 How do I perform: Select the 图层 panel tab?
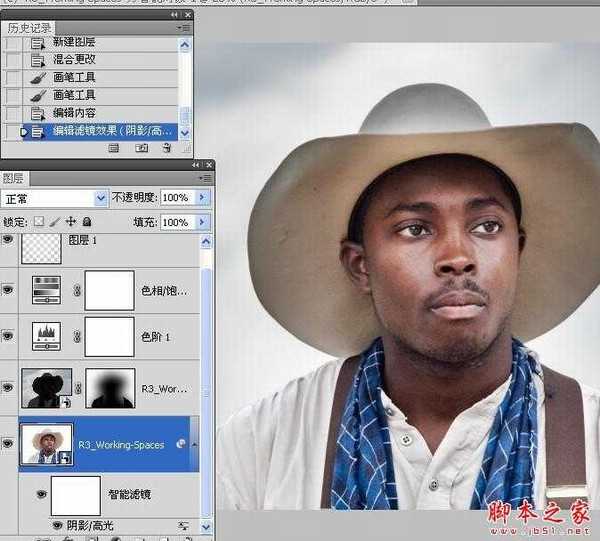tap(13, 178)
